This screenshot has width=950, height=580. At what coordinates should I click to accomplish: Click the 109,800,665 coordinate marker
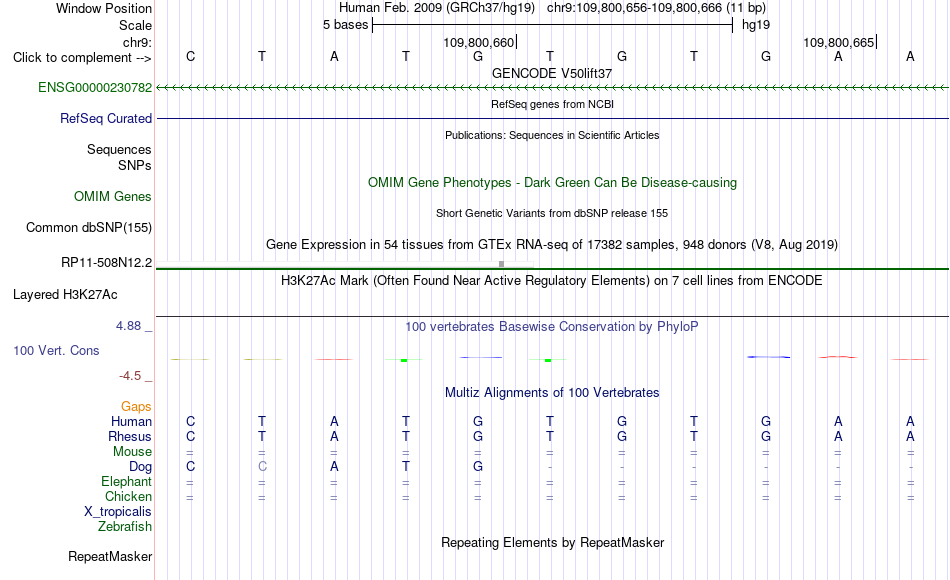(x=839, y=42)
